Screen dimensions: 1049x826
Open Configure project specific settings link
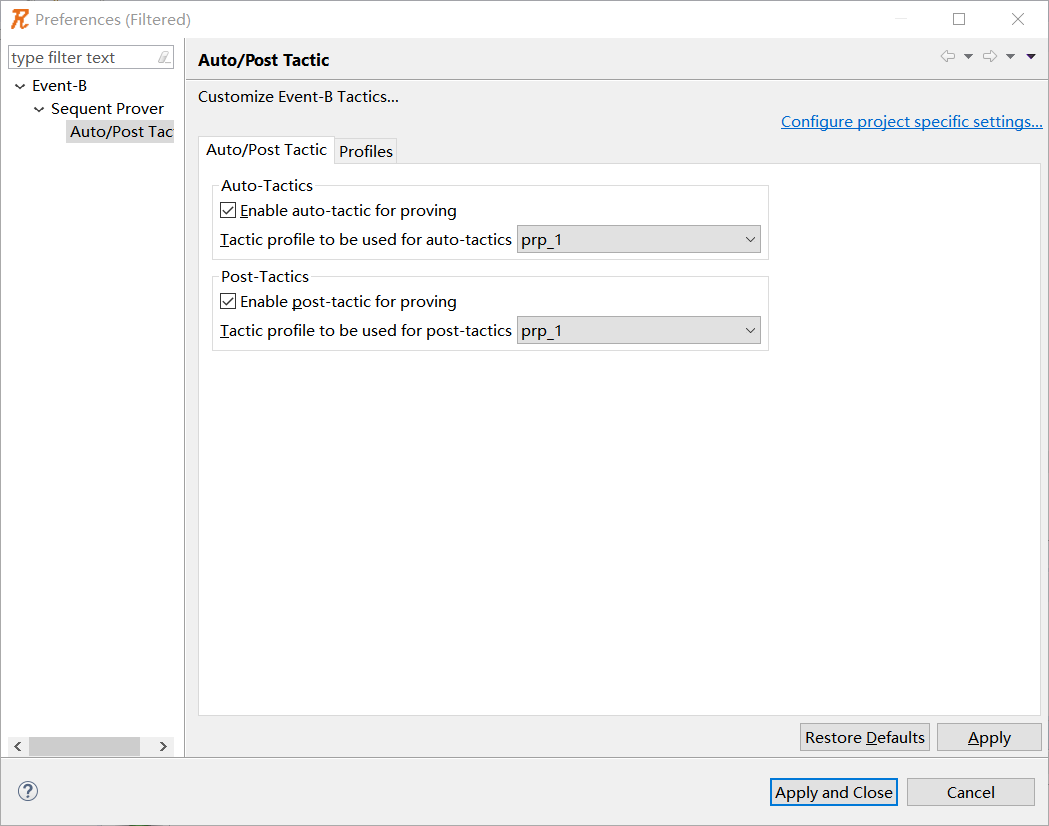click(x=911, y=122)
